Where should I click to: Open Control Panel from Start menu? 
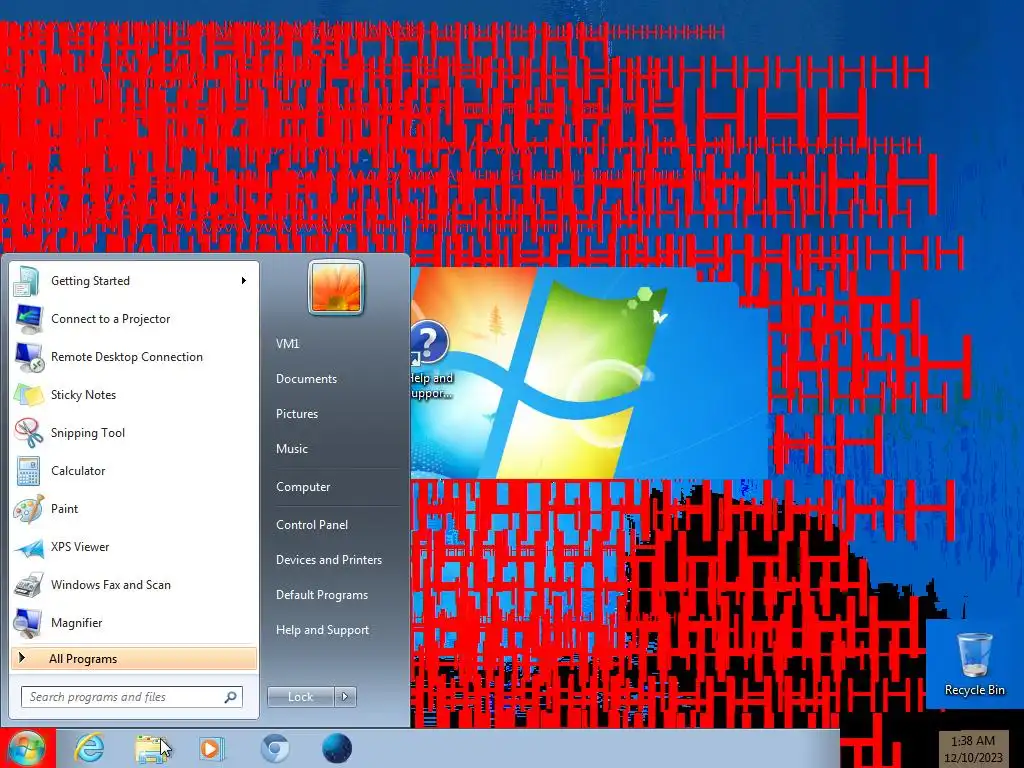[312, 525]
